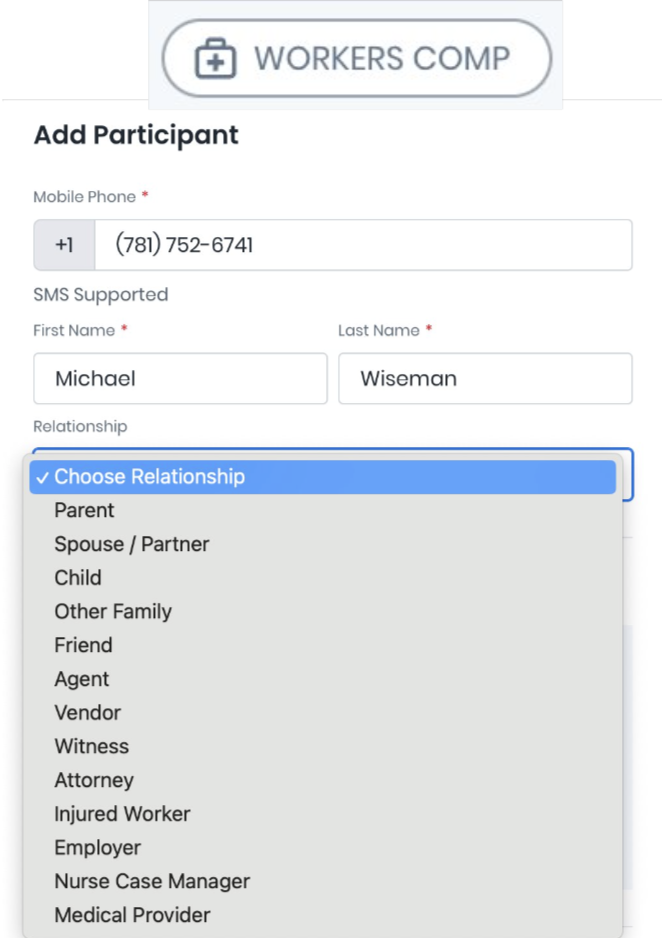The image size is (662, 938).
Task: Pick Child in the relationship dropdown
Action: tap(78, 578)
